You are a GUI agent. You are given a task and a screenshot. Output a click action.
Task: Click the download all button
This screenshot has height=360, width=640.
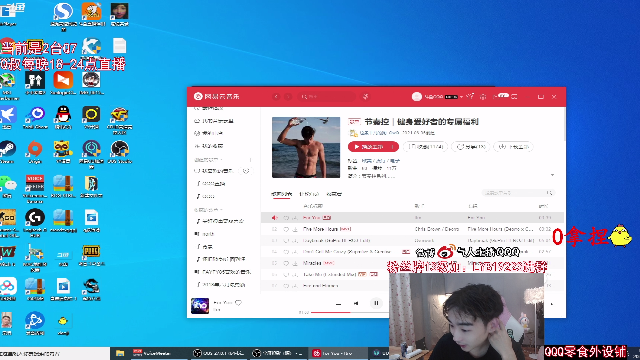[x=513, y=147]
